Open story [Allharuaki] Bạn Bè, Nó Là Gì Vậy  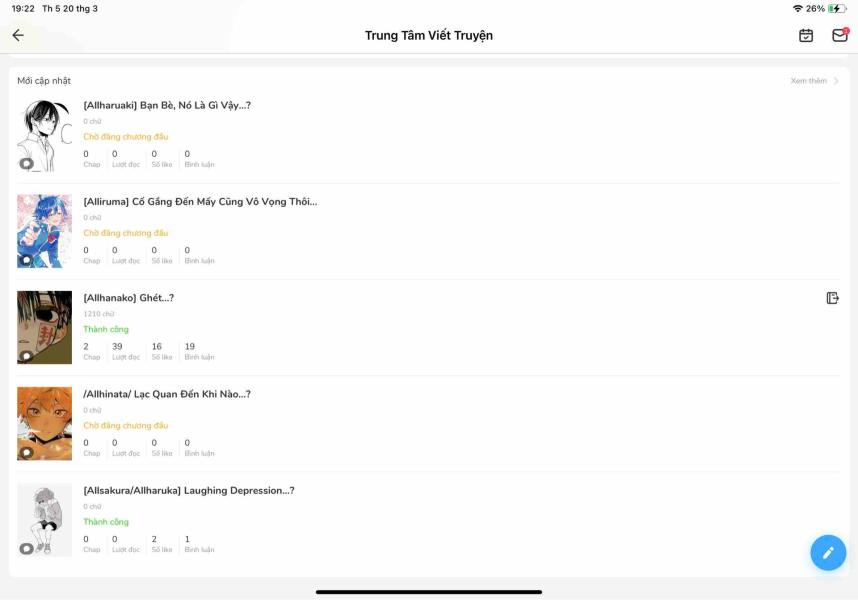[167, 105]
